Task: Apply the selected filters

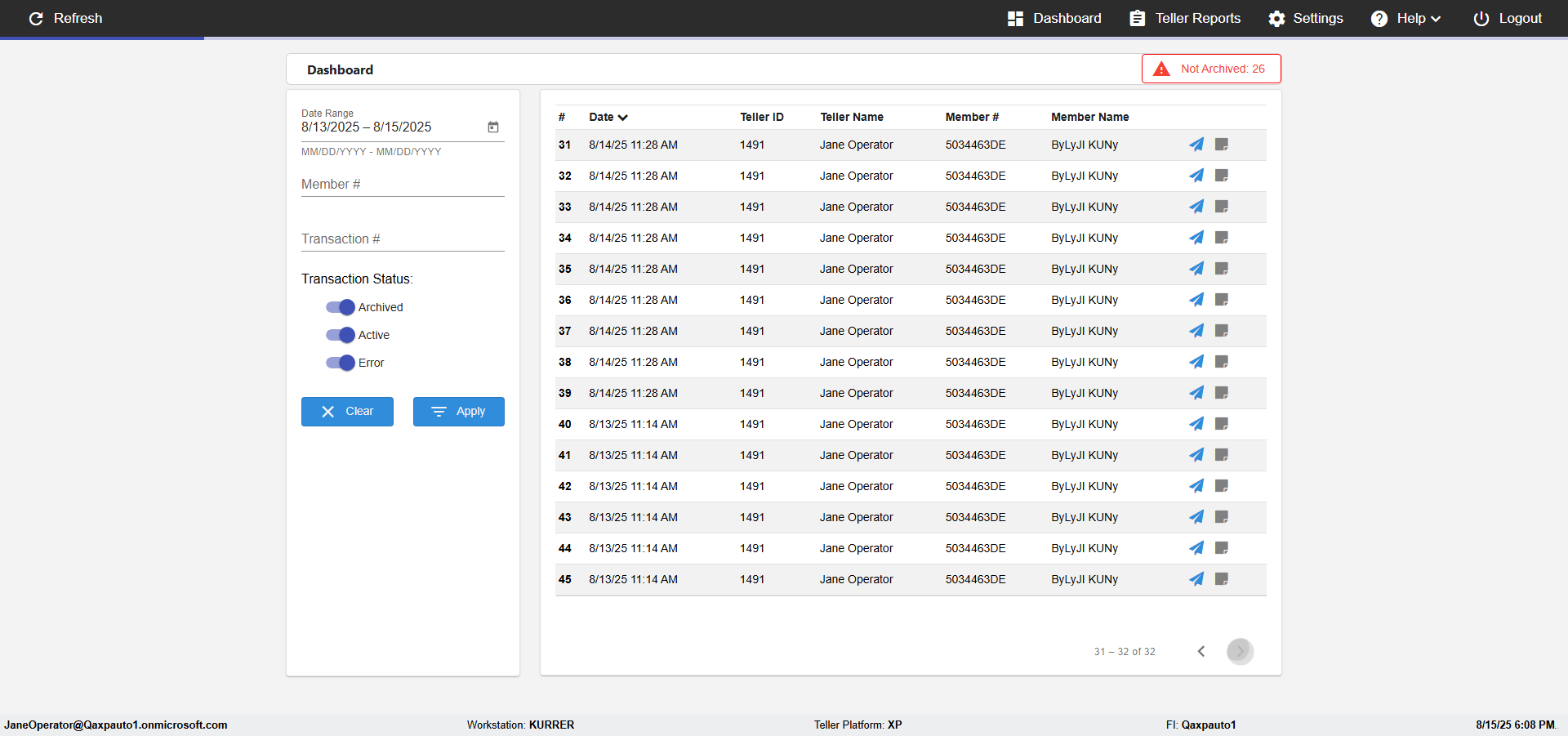Action: (459, 412)
